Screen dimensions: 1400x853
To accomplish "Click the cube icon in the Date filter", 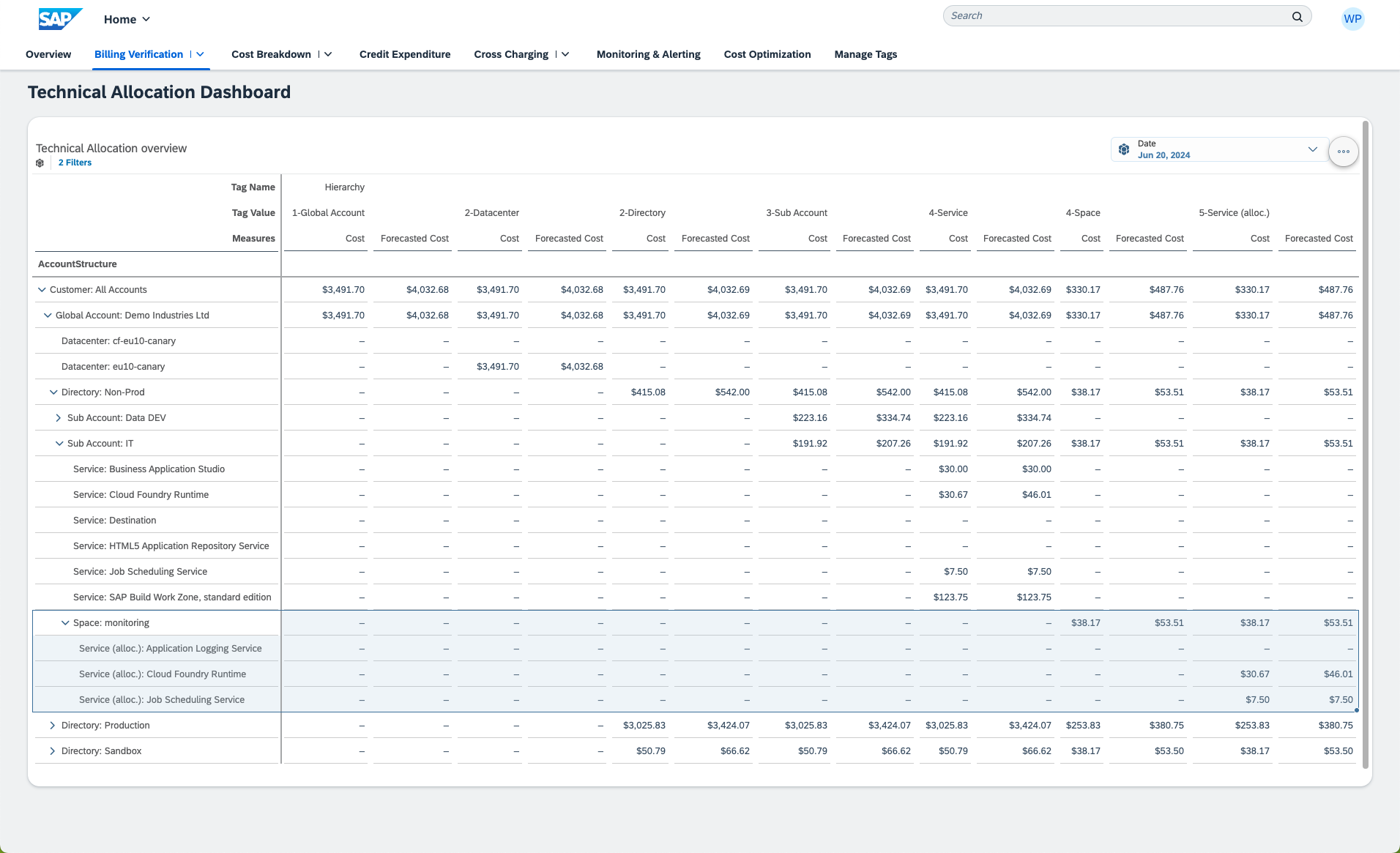I will click(1124, 149).
